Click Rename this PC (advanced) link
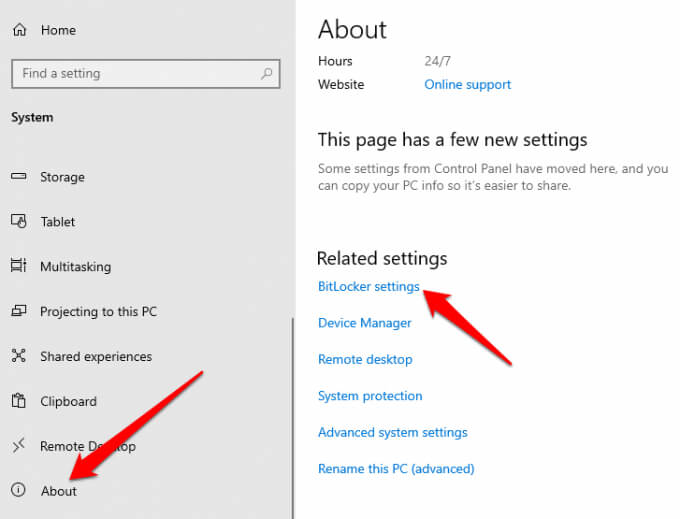This screenshot has width=680, height=519. [x=395, y=468]
